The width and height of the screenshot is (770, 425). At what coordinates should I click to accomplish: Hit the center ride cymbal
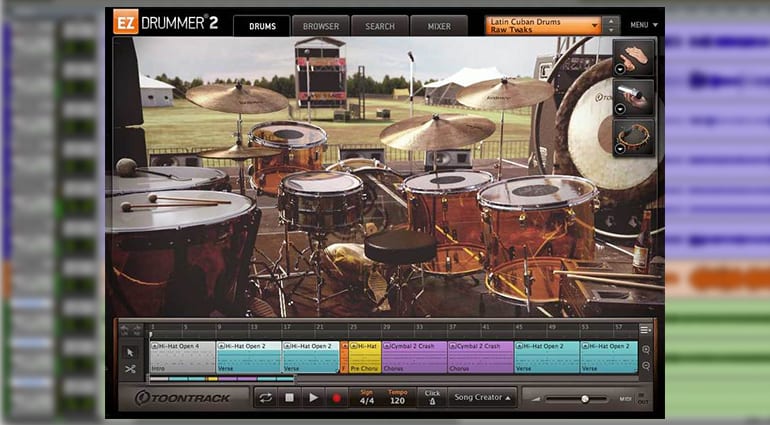click(437, 132)
